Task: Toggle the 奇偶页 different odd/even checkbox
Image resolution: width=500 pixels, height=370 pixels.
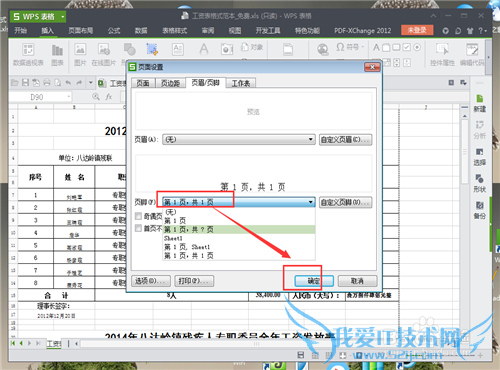Action: (138, 216)
